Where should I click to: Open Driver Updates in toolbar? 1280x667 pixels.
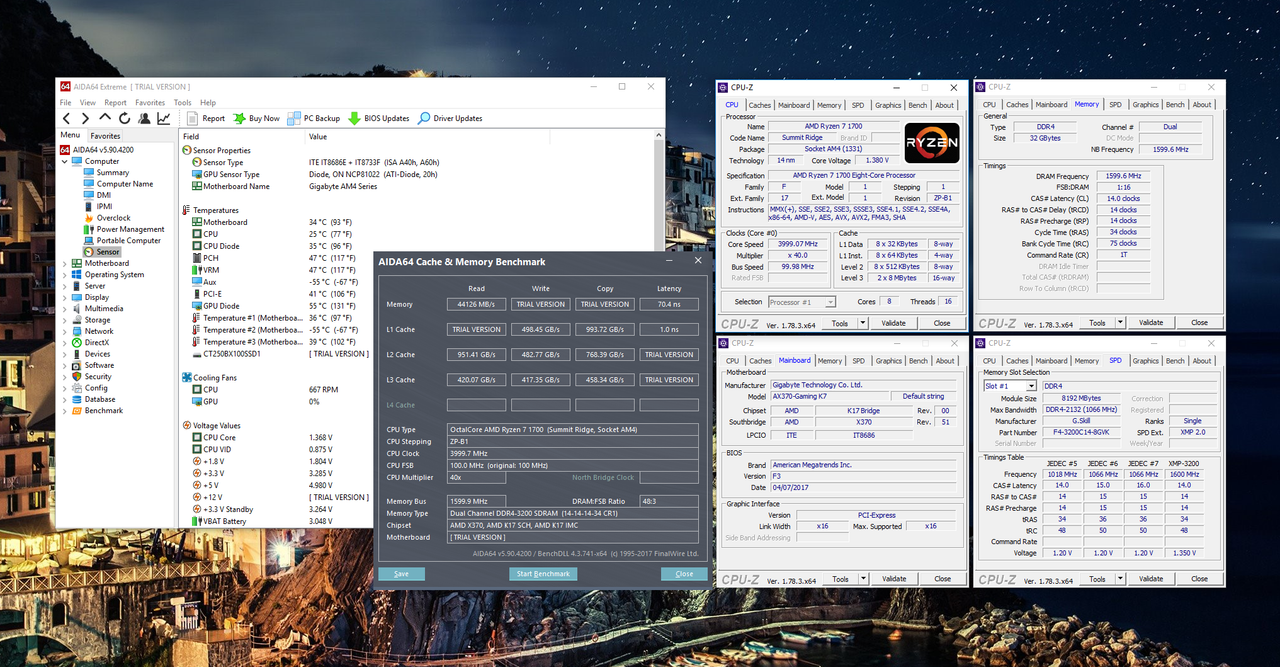pos(450,118)
